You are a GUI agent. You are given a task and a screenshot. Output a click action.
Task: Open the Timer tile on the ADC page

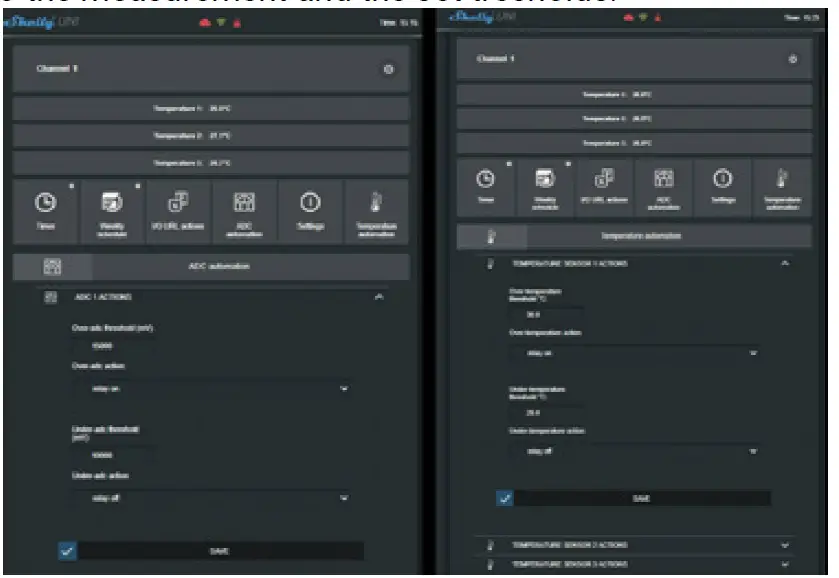[45, 212]
